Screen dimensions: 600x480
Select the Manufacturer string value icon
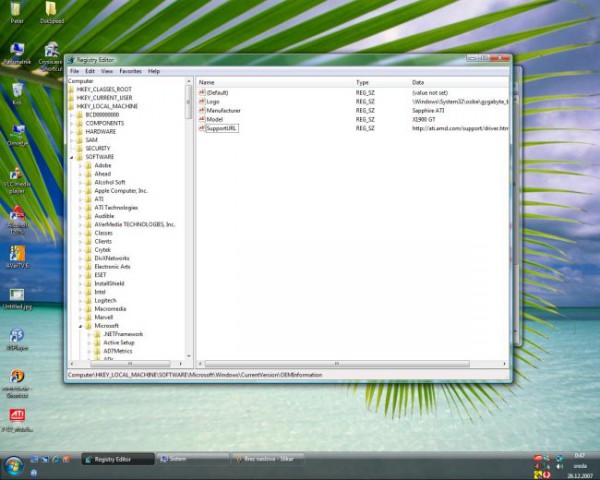click(x=202, y=110)
